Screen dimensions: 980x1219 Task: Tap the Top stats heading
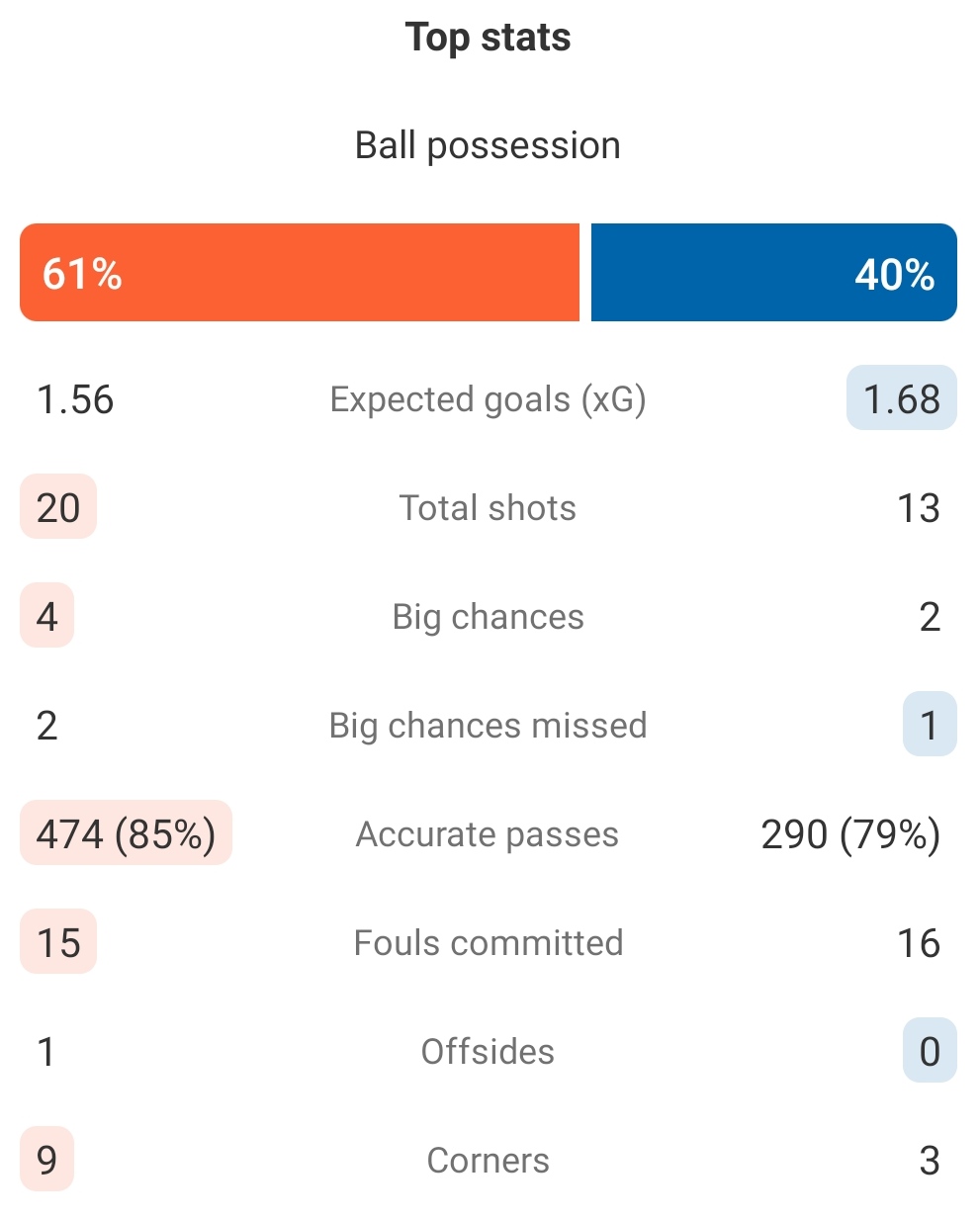point(488,38)
